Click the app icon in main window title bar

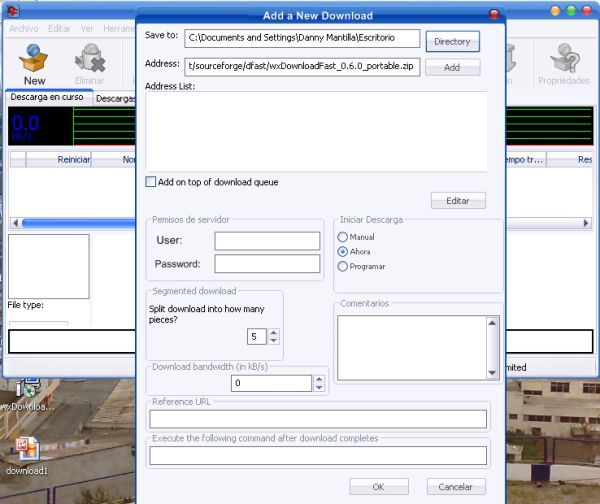pos(13,11)
